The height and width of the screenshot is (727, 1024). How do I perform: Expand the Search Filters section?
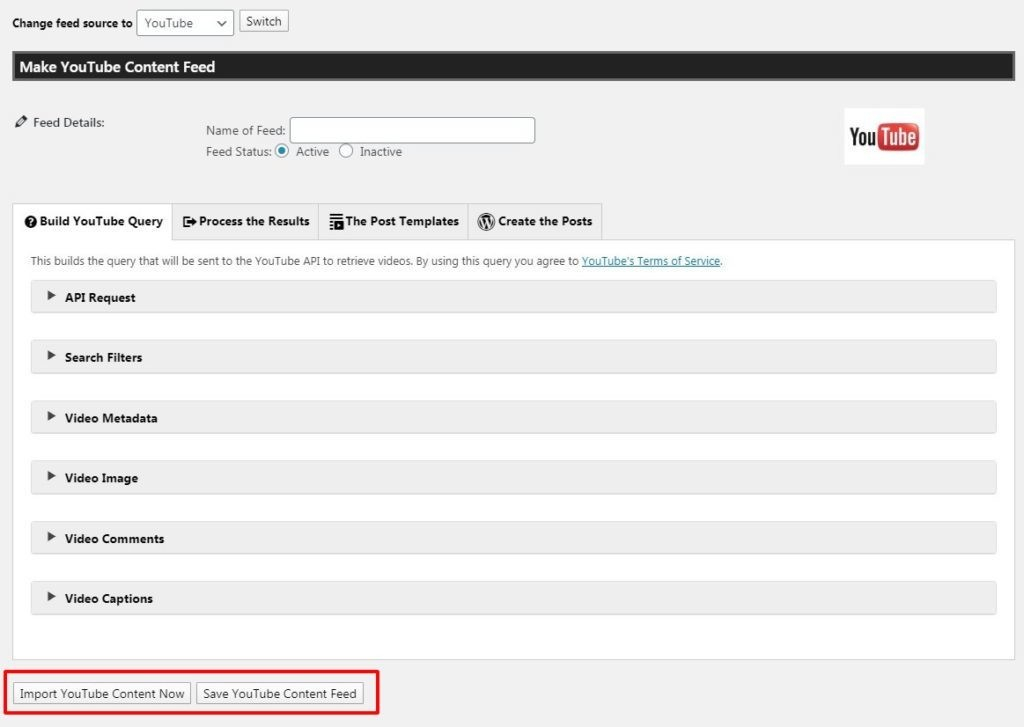tap(103, 357)
